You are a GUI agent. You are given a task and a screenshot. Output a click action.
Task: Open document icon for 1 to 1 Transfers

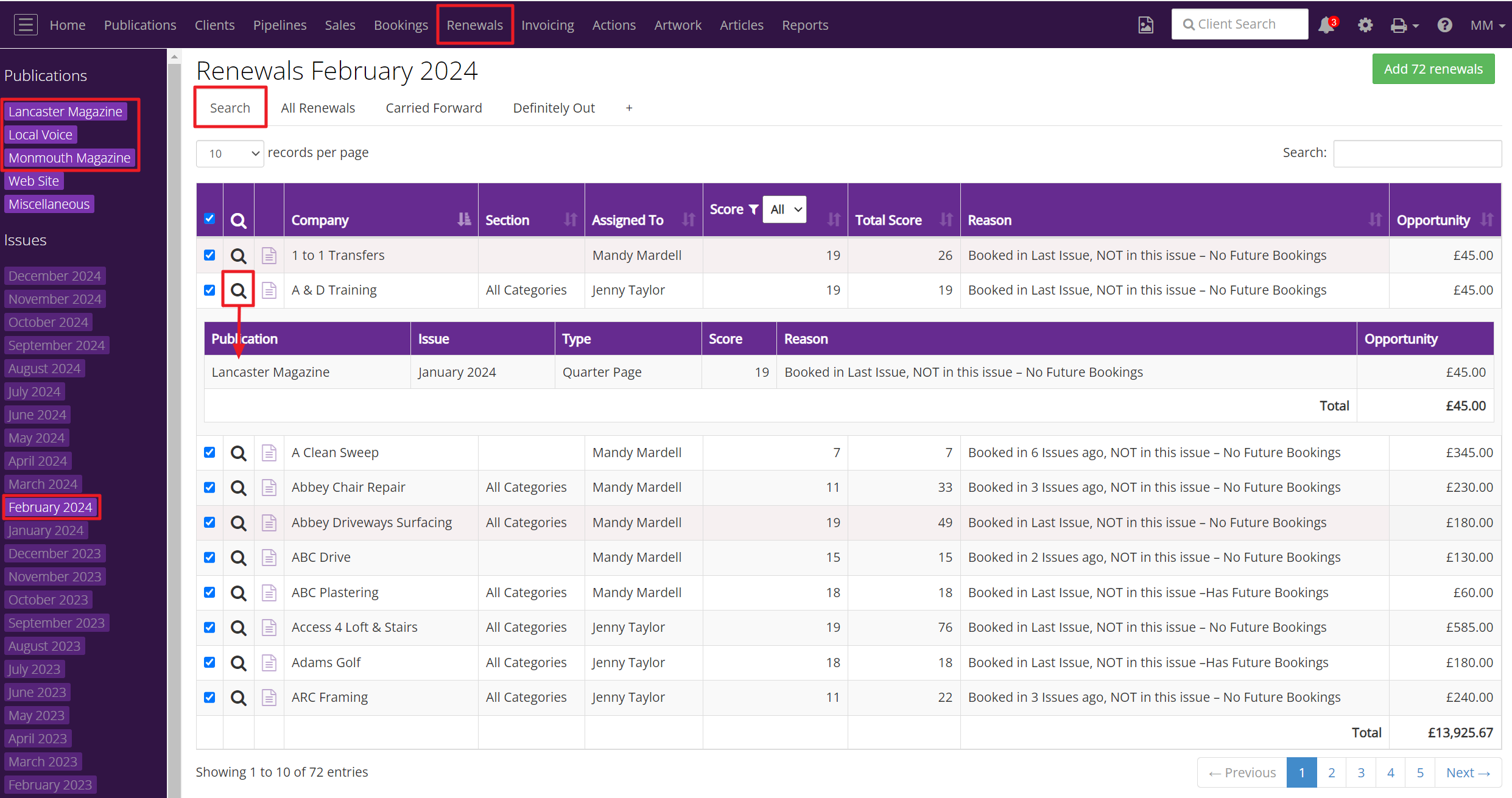click(269, 256)
